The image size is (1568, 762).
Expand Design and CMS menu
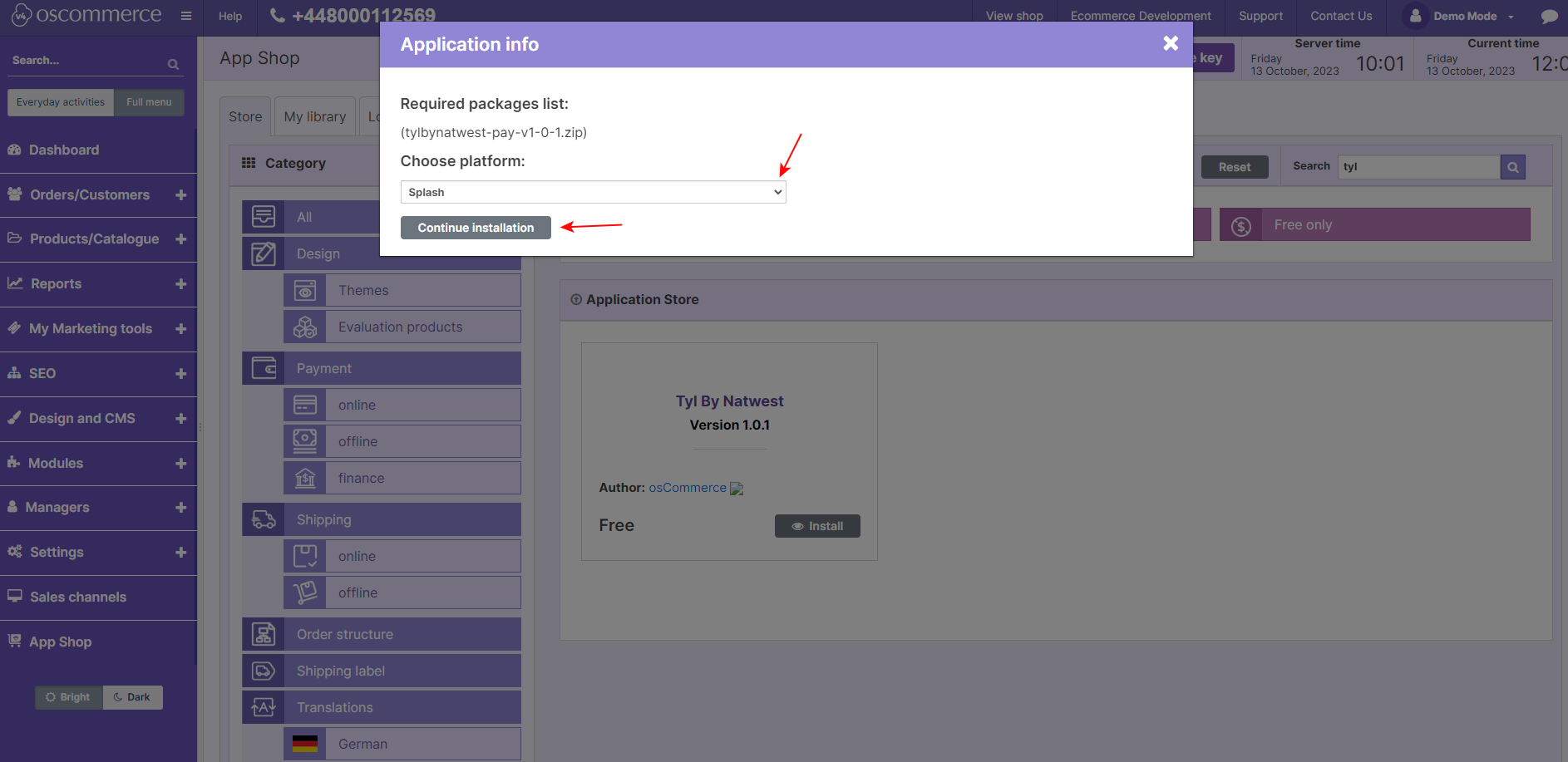[x=180, y=418]
